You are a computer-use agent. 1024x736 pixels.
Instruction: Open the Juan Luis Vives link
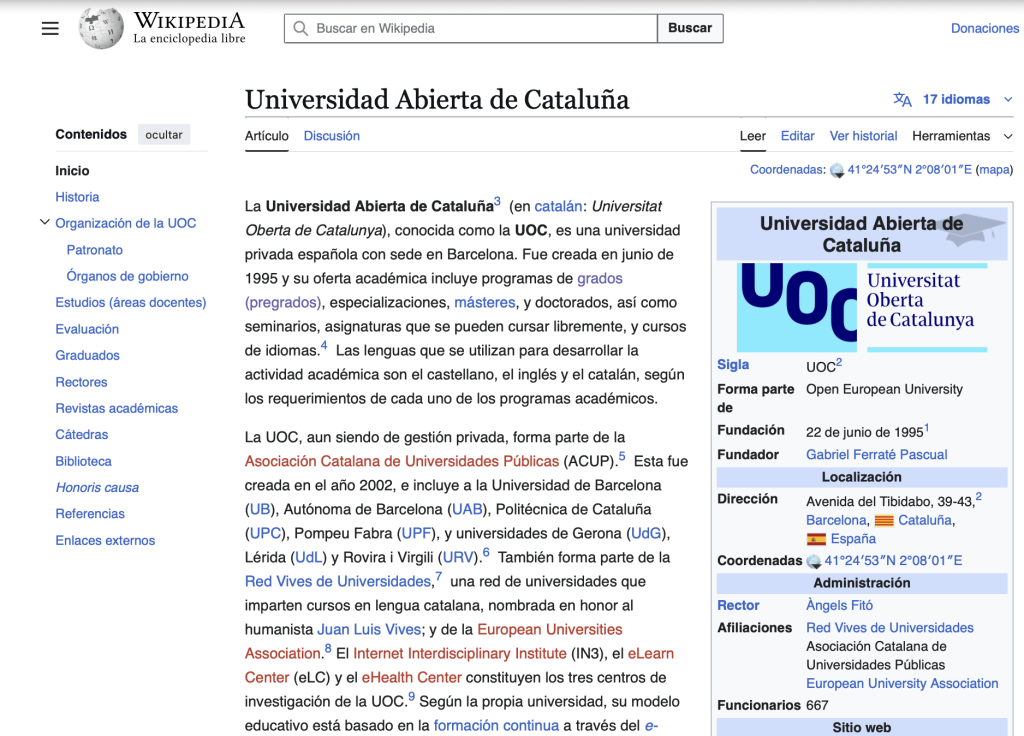(x=369, y=630)
